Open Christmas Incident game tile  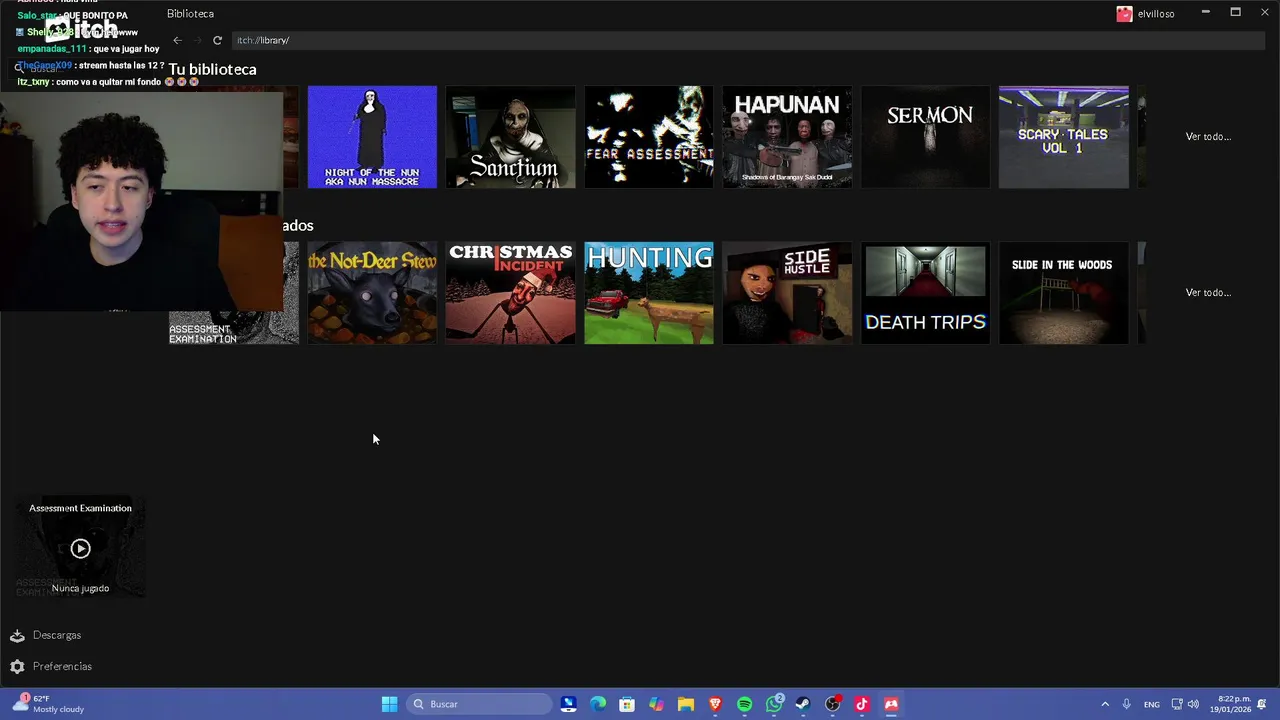click(x=510, y=293)
